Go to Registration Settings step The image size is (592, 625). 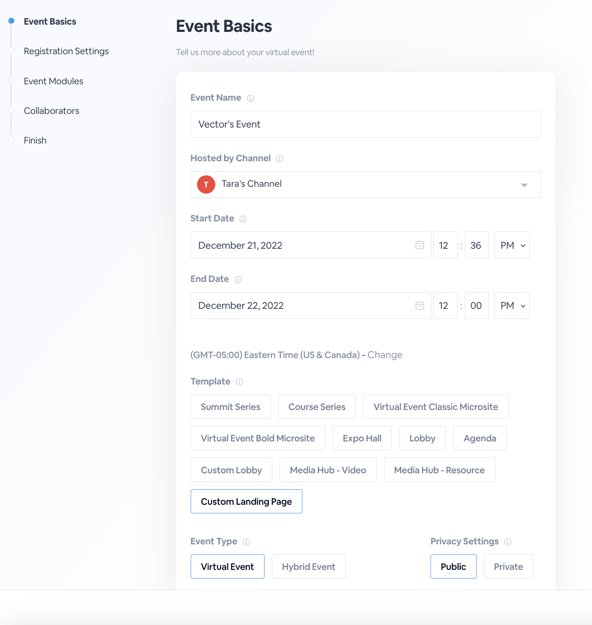click(66, 51)
